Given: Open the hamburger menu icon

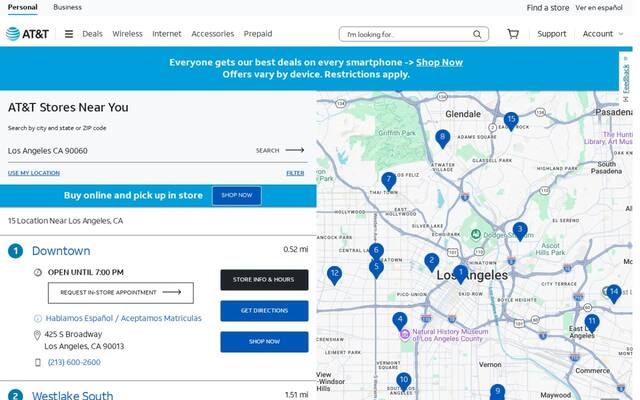Looking at the screenshot, I should pos(69,34).
